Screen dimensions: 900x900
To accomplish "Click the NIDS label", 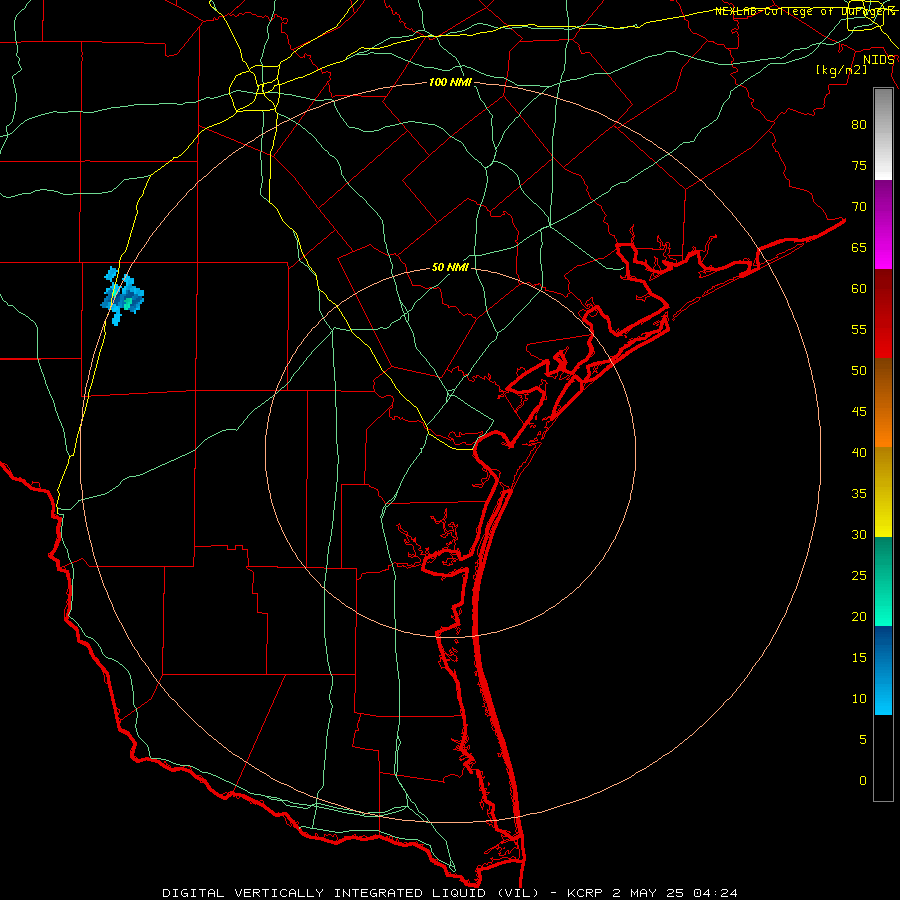I will [879, 60].
